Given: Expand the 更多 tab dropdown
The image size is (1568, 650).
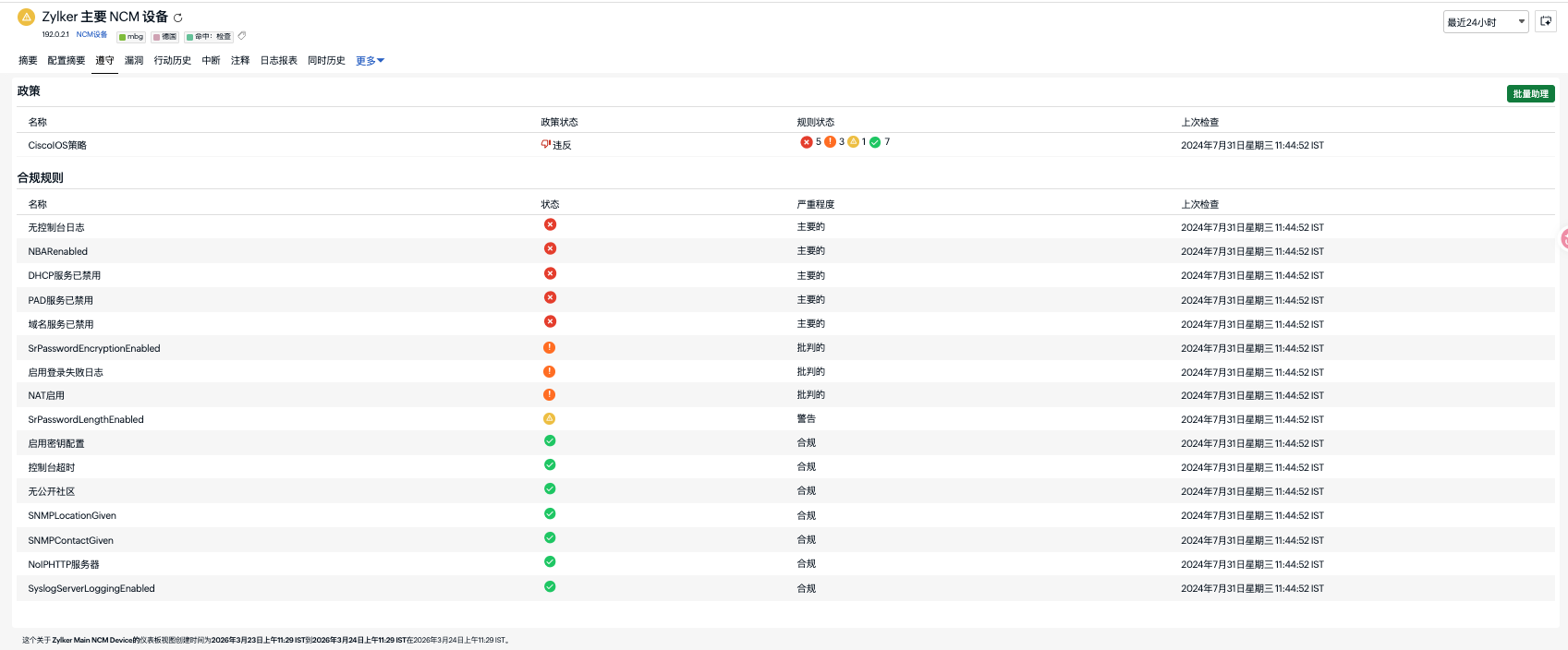Looking at the screenshot, I should point(370,61).
